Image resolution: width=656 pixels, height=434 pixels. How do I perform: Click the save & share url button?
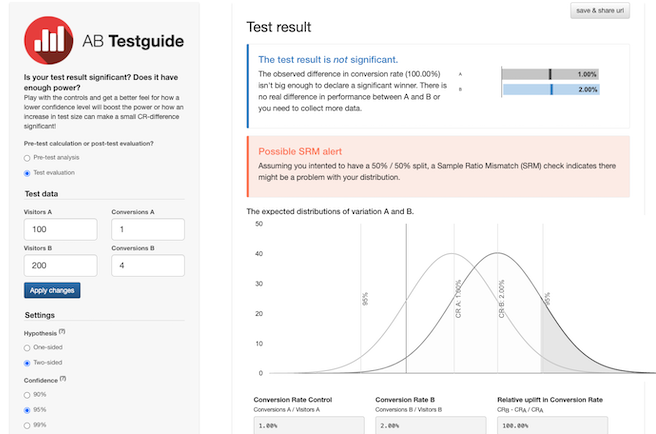(600, 10)
